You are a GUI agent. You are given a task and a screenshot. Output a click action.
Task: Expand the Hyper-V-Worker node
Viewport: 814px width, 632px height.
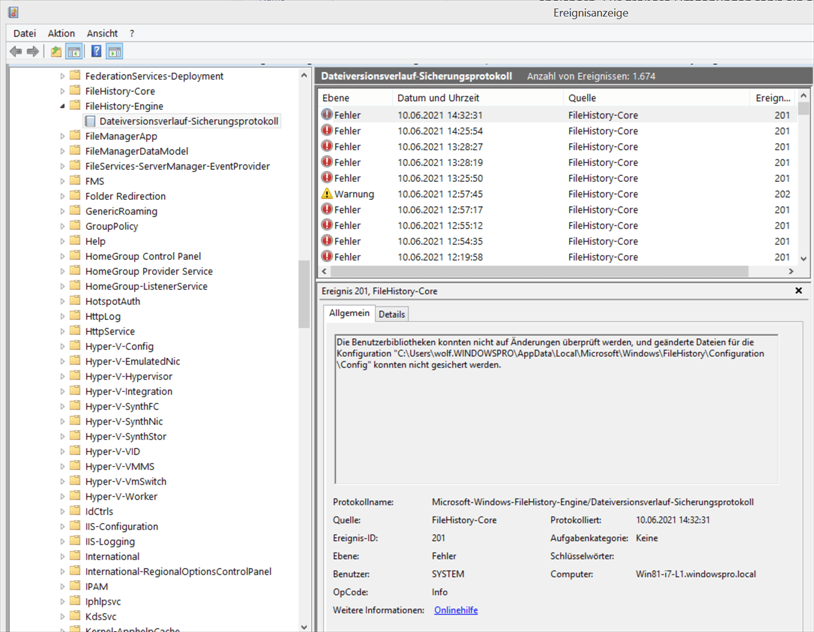point(62,496)
